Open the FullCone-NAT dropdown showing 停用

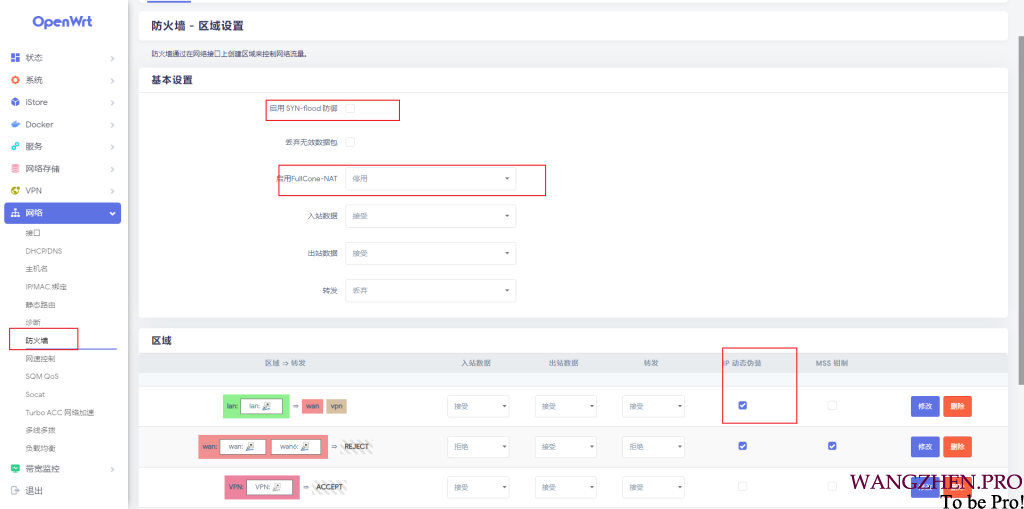431,179
